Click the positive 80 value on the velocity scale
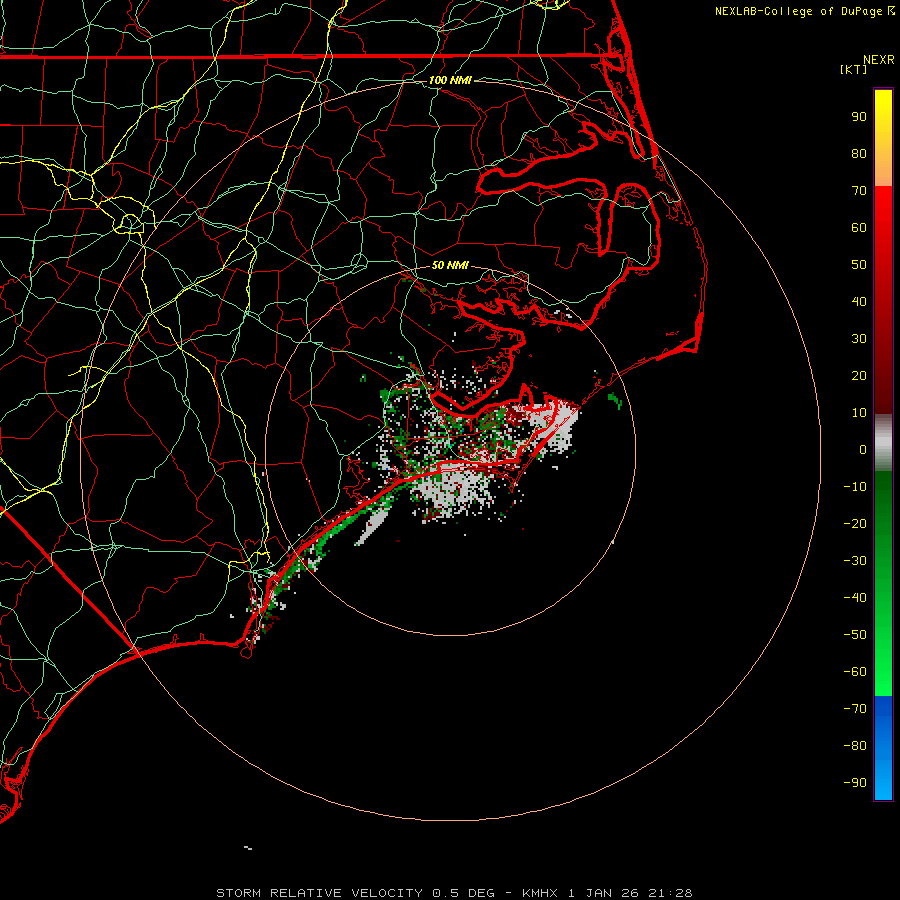Viewport: 900px width, 900px height. click(x=859, y=154)
